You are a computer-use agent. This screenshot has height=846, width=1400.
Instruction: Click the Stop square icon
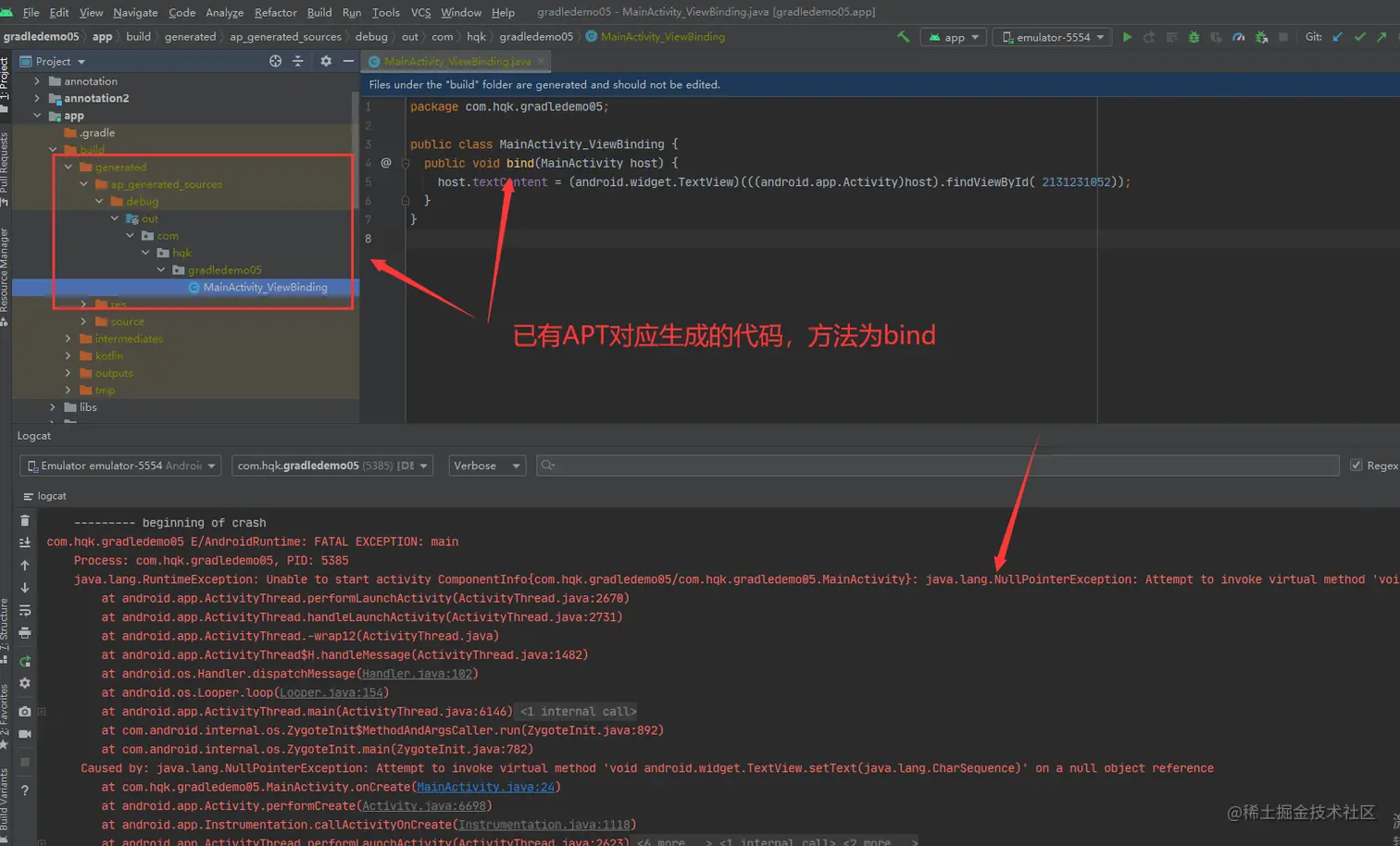click(x=1283, y=37)
